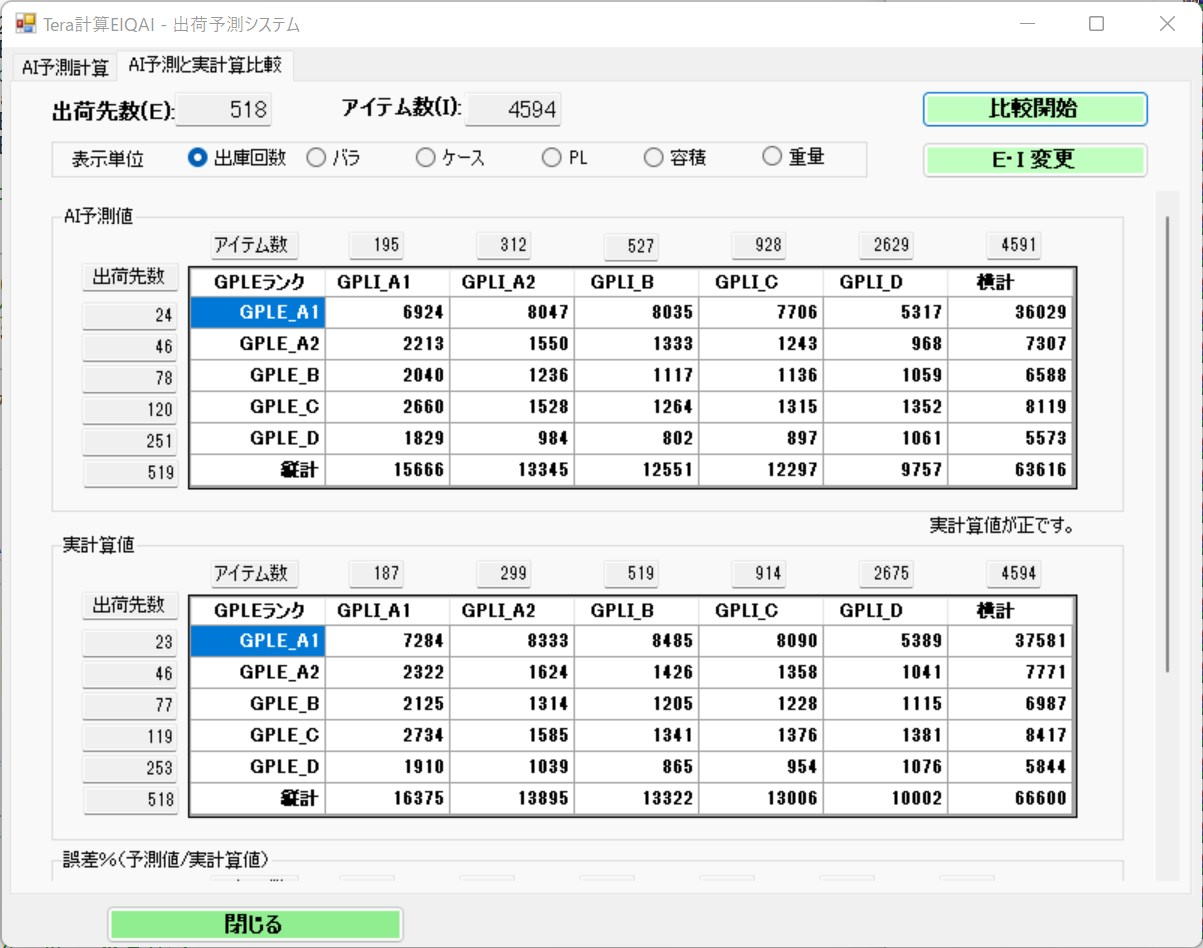Screen dimensions: 1203x948
Task: Click 実計算値が正です。 status message
Action: pyautogui.click(x=1002, y=525)
